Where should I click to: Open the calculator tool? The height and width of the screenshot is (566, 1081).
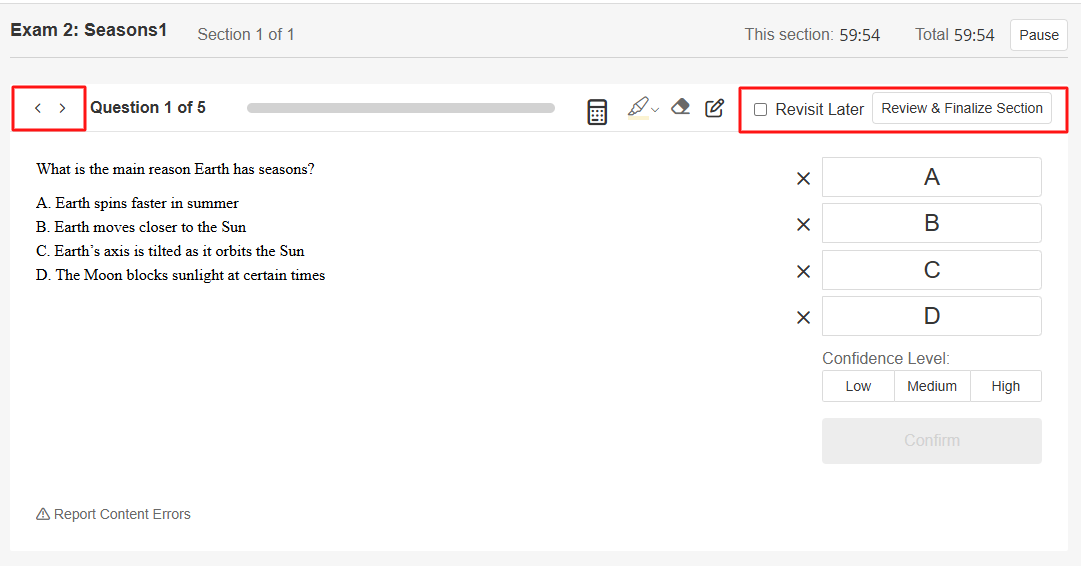click(x=597, y=112)
